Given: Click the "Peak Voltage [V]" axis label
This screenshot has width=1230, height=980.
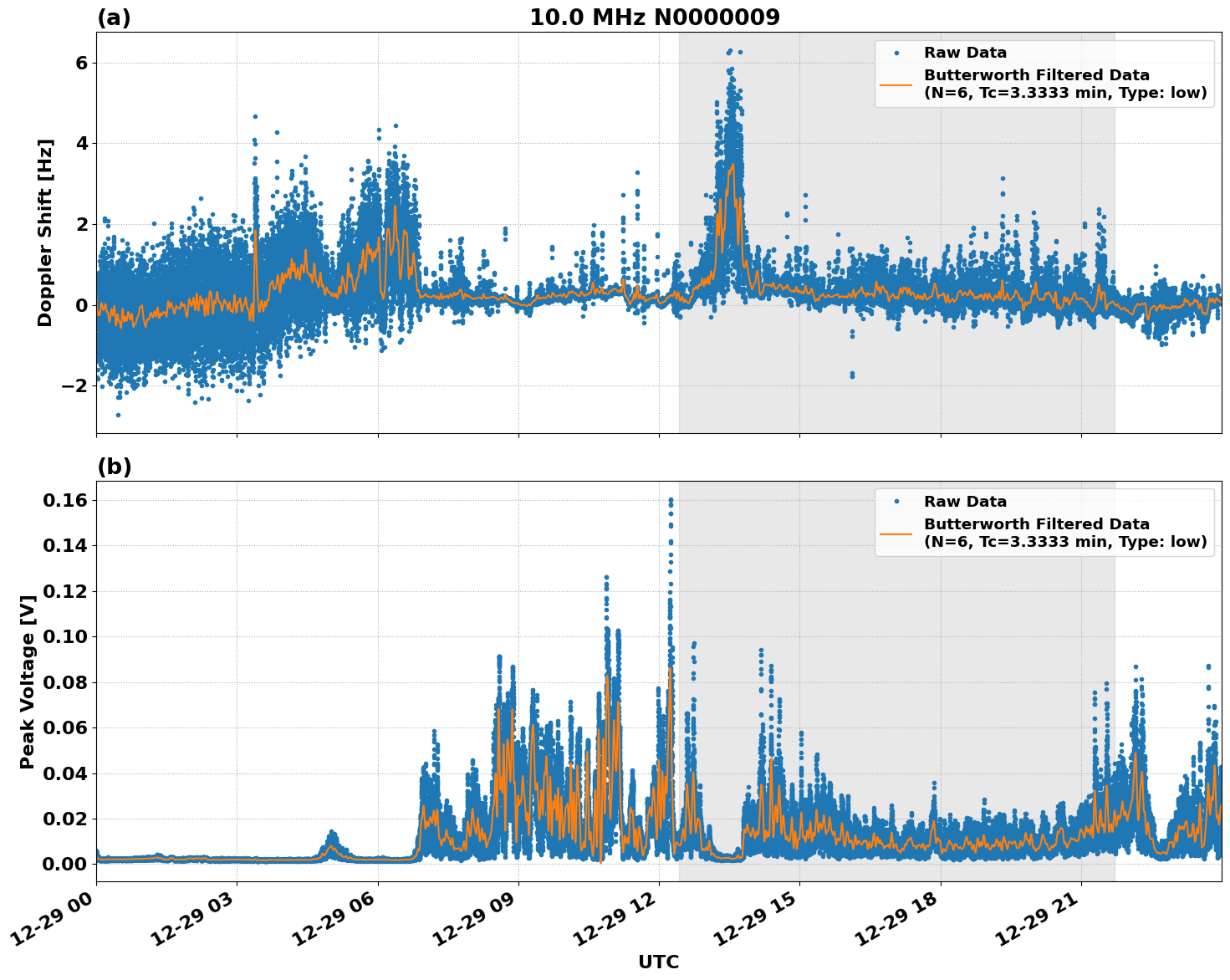Looking at the screenshot, I should (28, 681).
